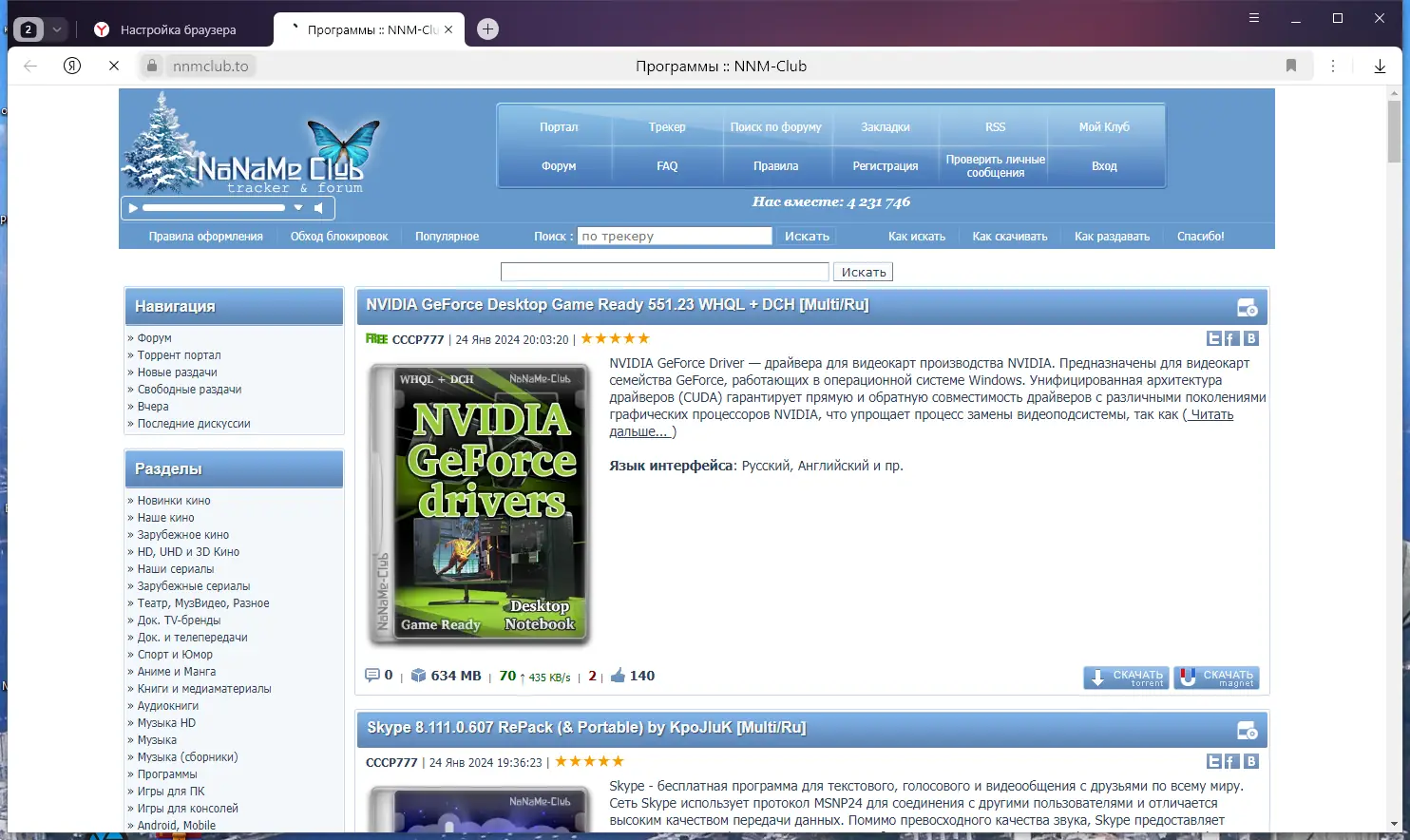Bookmark this page
The height and width of the screenshot is (840, 1410).
pyautogui.click(x=1290, y=66)
